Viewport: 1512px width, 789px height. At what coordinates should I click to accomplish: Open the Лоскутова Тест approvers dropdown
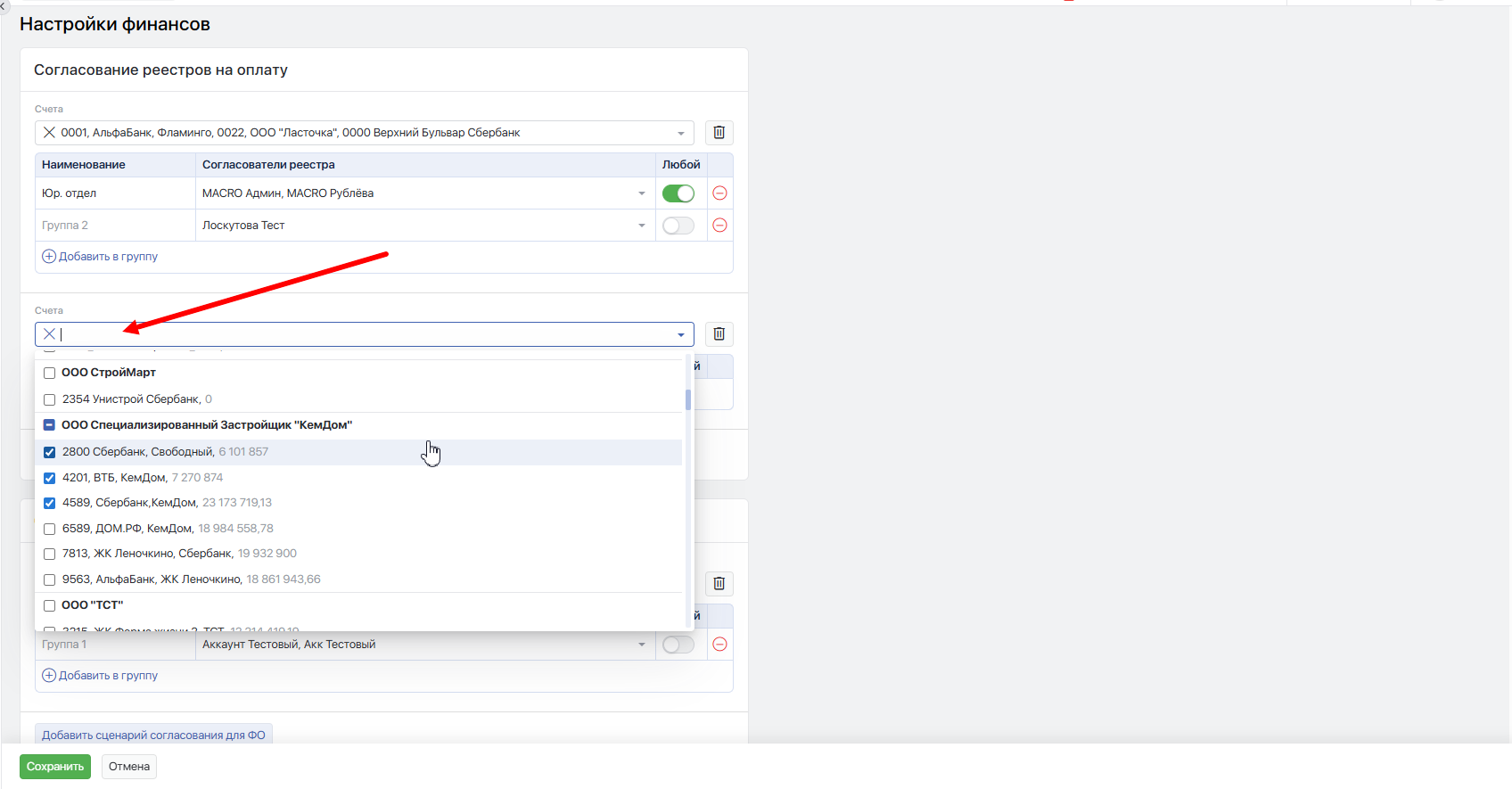point(642,226)
